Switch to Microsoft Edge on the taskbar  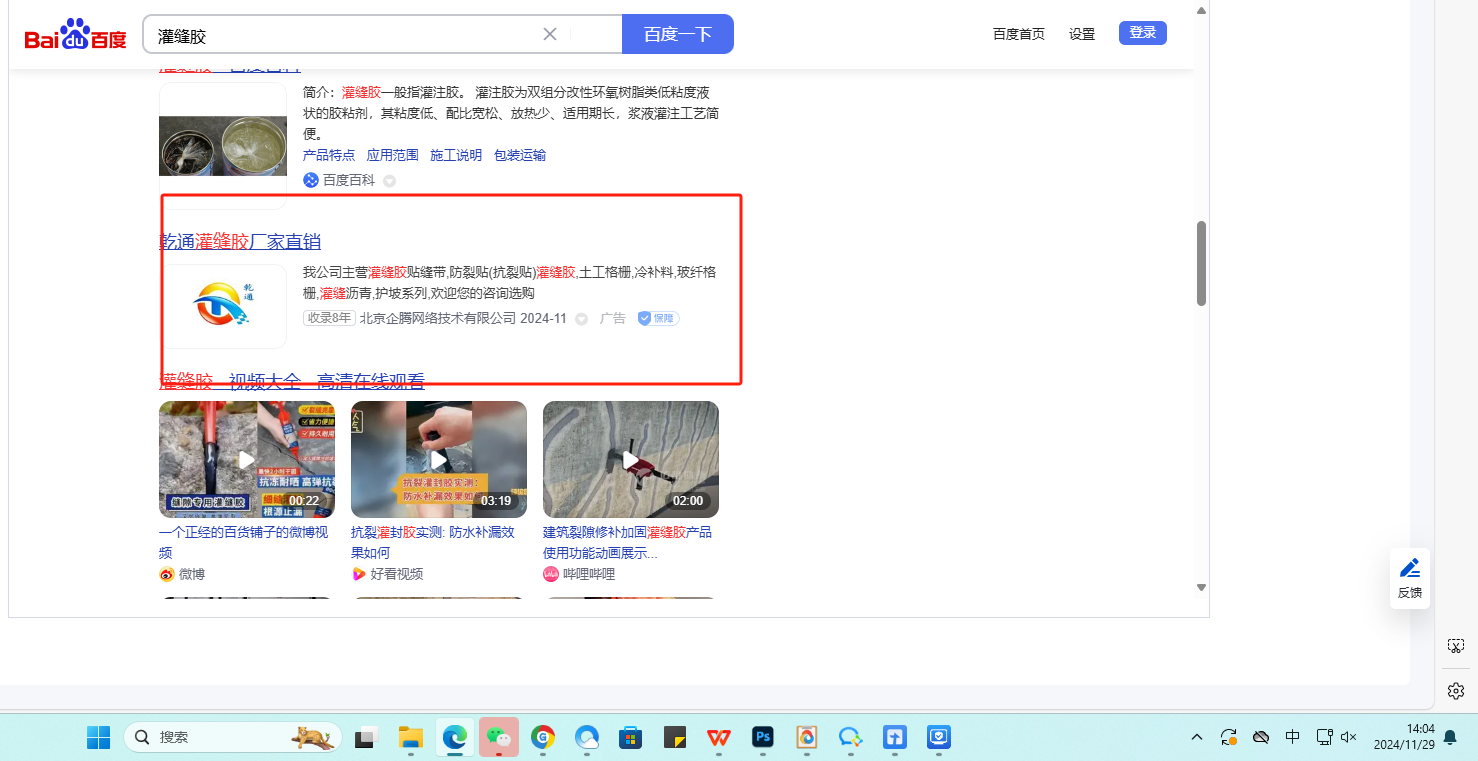pos(455,738)
